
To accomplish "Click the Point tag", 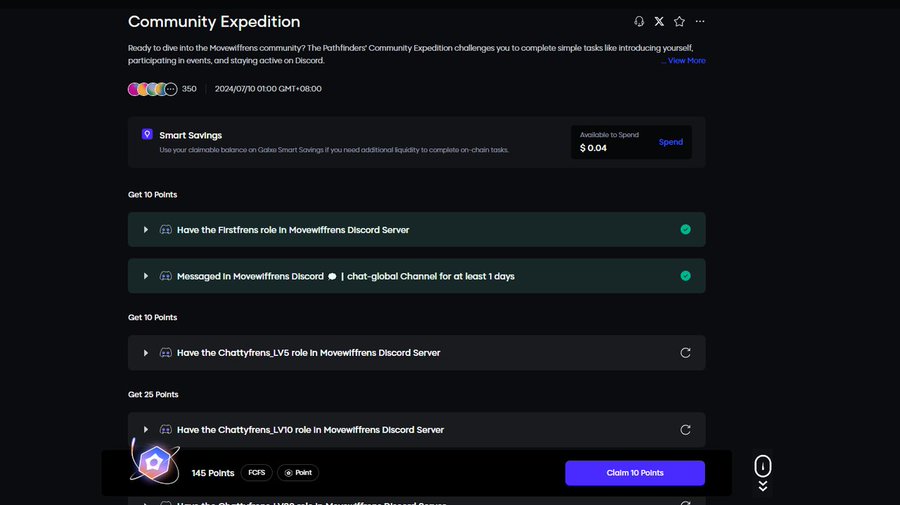I will (298, 473).
